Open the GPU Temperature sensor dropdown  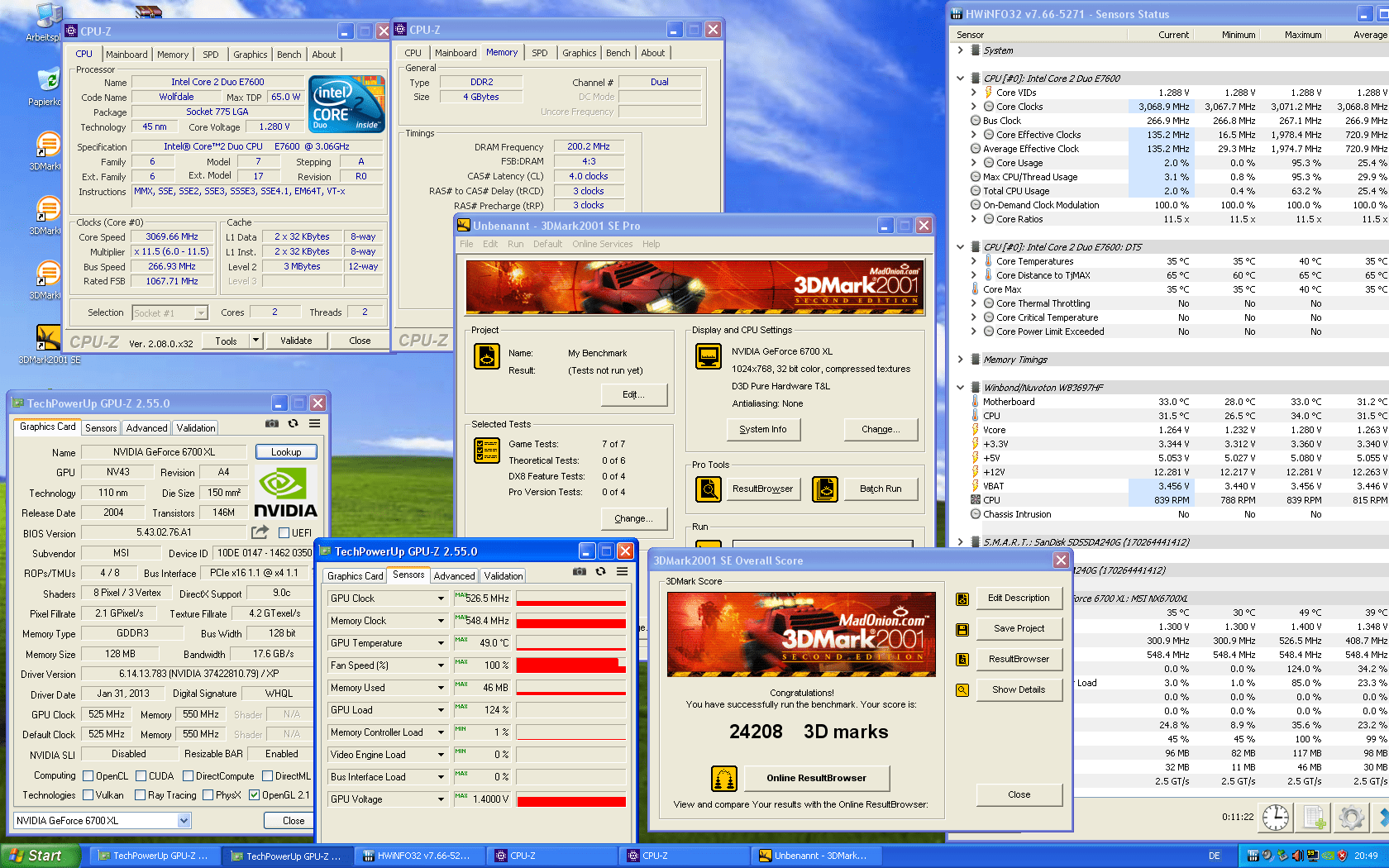click(441, 643)
